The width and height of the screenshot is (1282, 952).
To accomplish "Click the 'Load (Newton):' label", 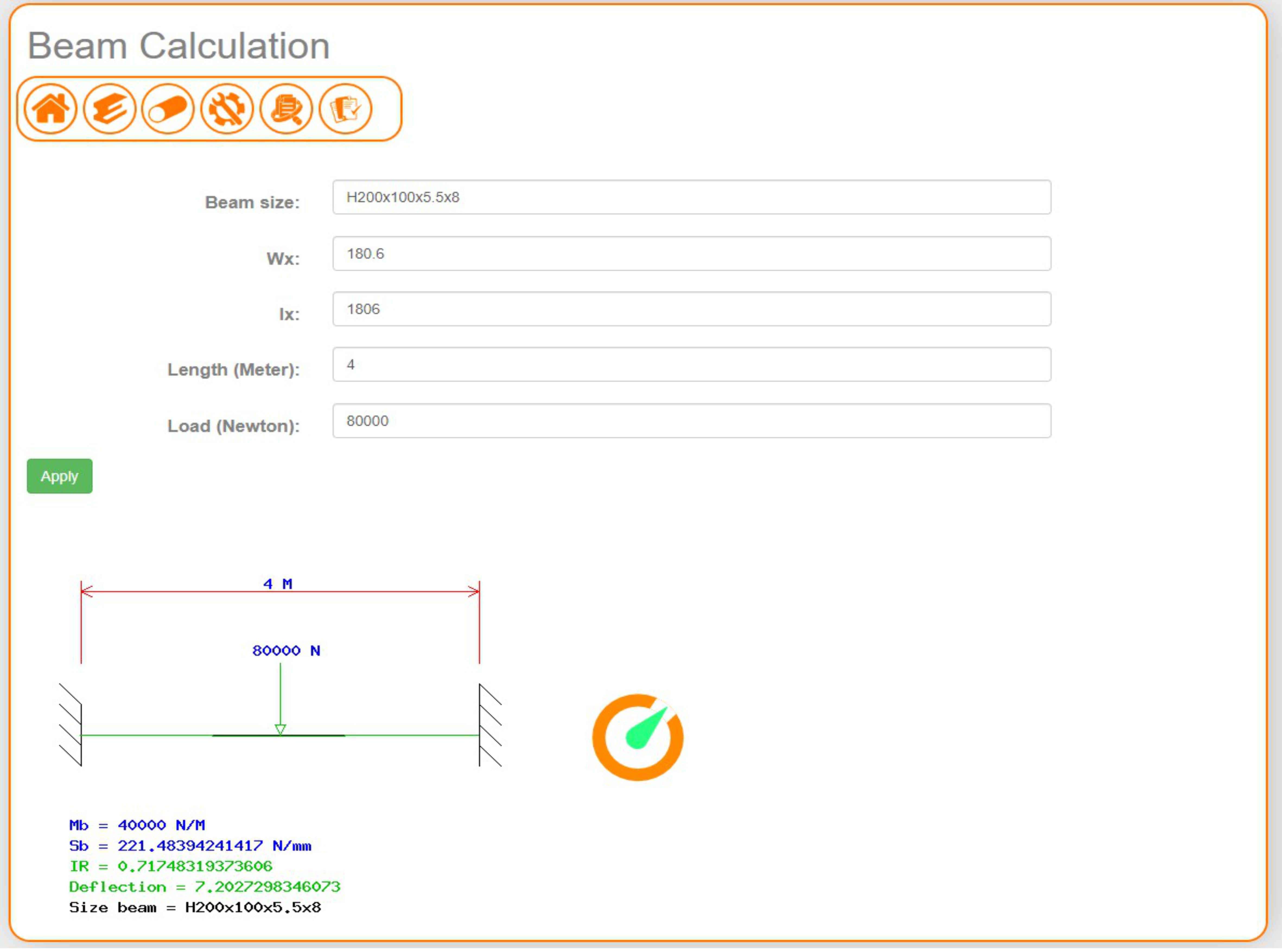I will [x=233, y=426].
